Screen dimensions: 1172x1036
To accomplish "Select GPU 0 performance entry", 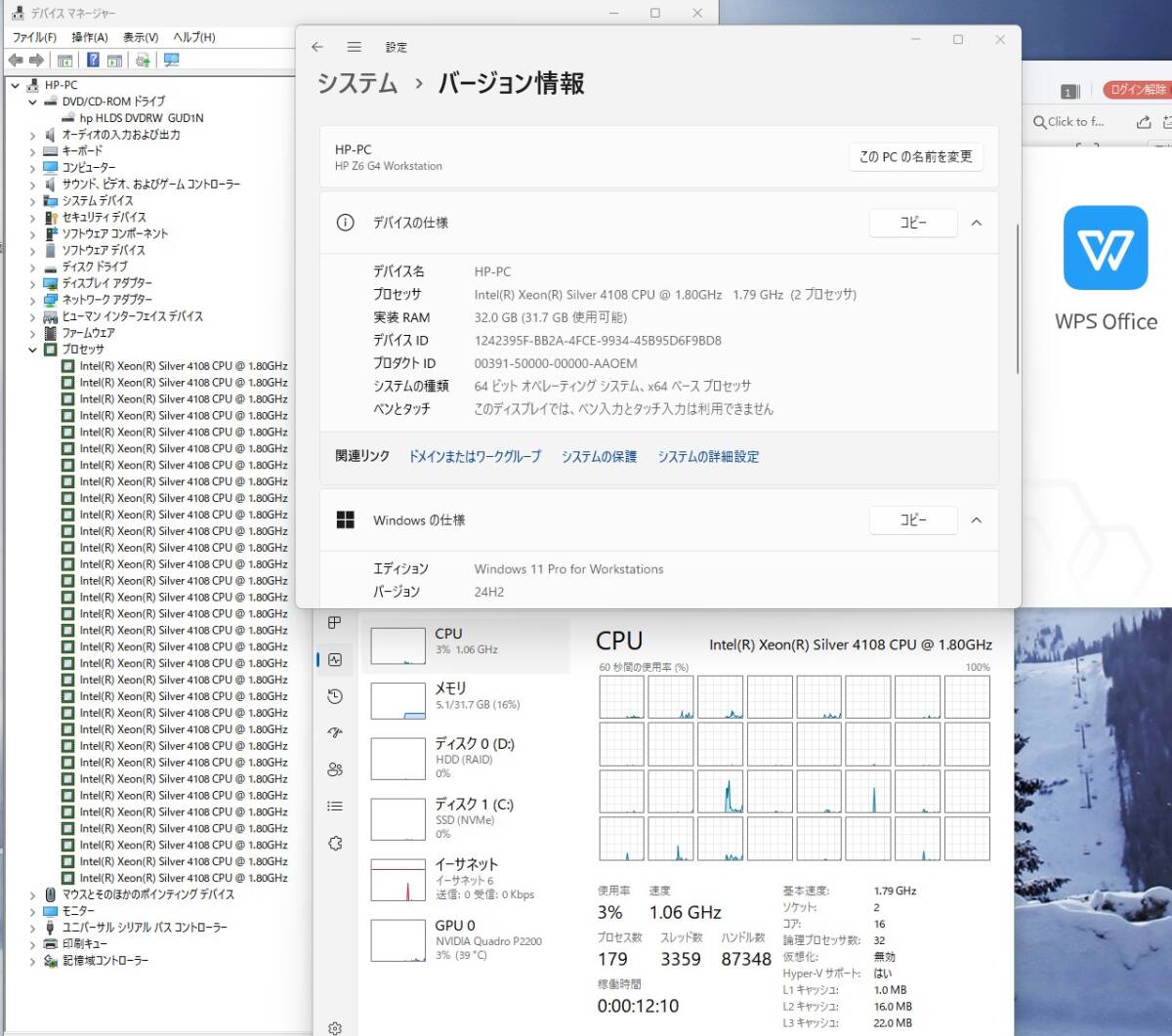I will [466, 939].
